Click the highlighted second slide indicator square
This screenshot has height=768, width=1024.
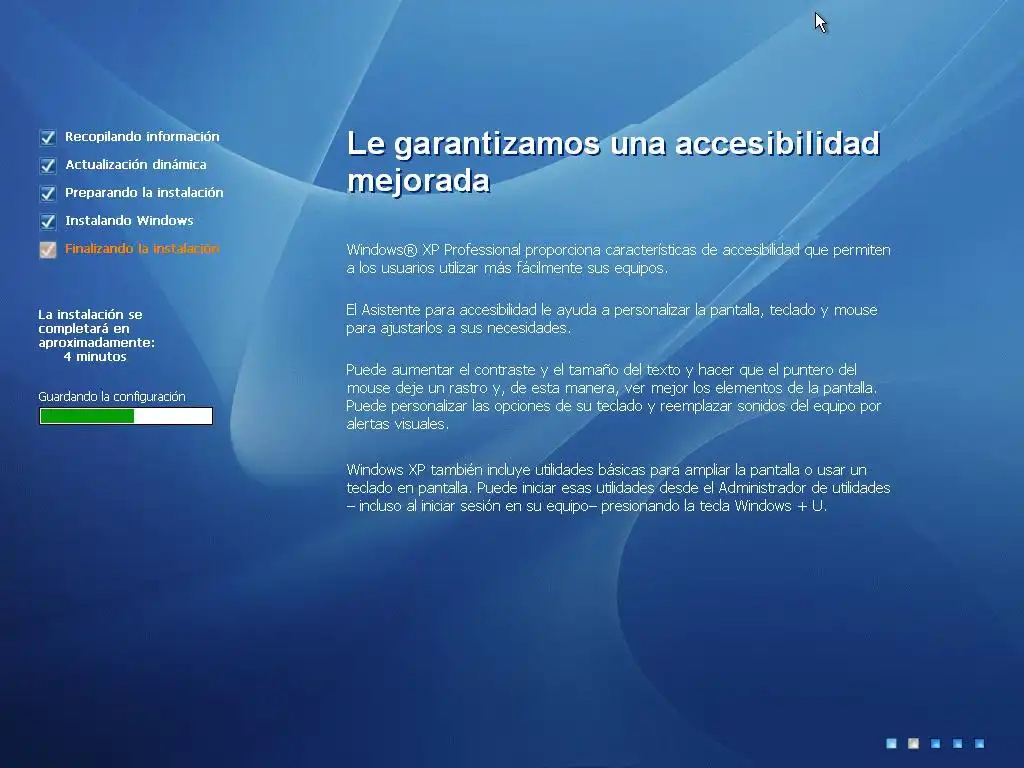(x=914, y=743)
